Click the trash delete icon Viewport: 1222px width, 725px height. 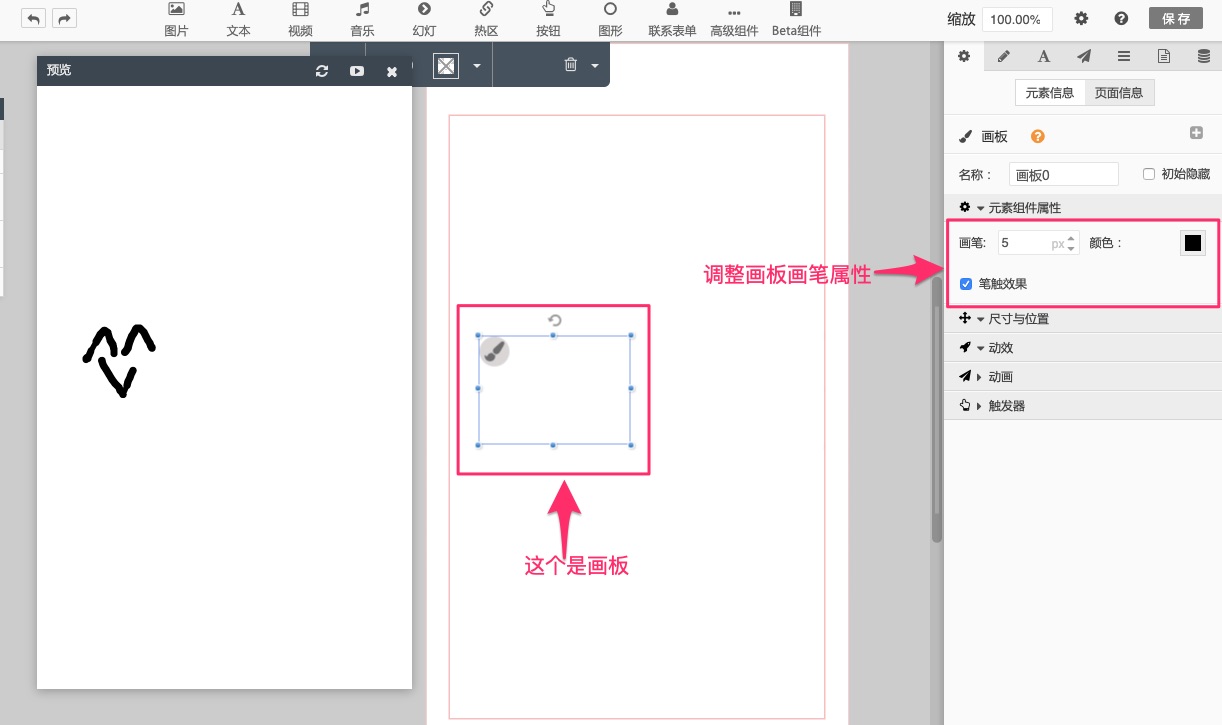[x=570, y=65]
